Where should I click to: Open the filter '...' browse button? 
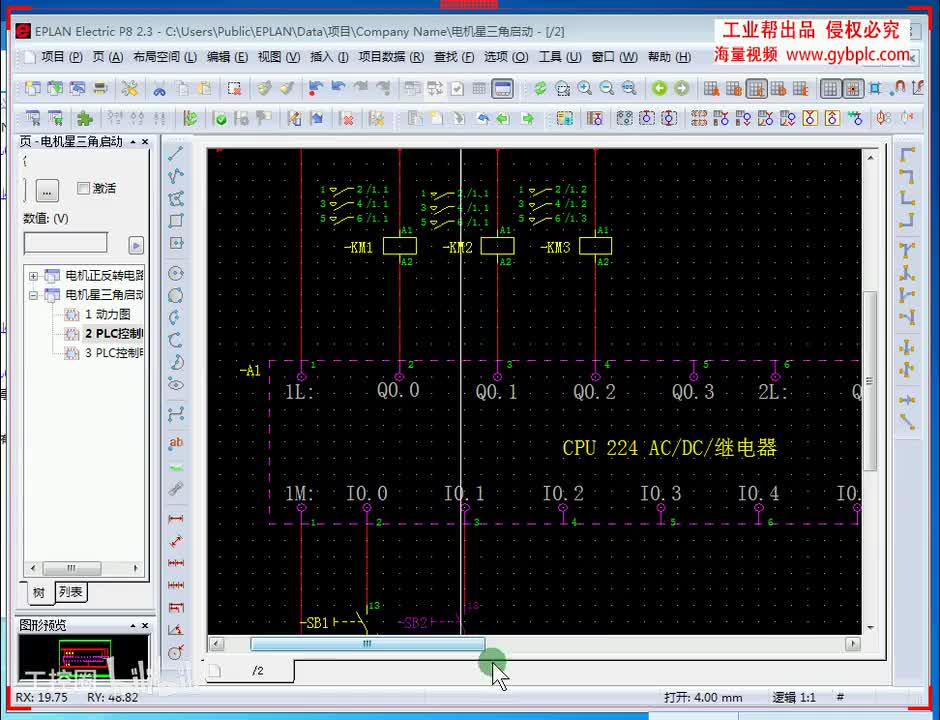point(47,191)
